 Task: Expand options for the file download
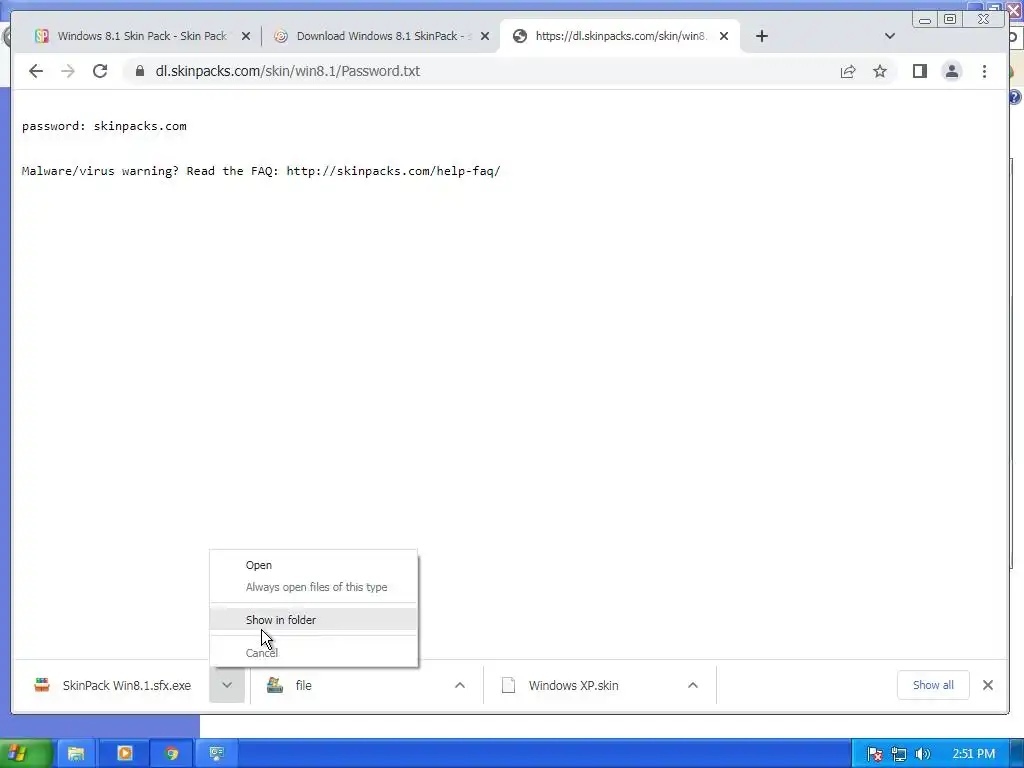pyautogui.click(x=460, y=685)
